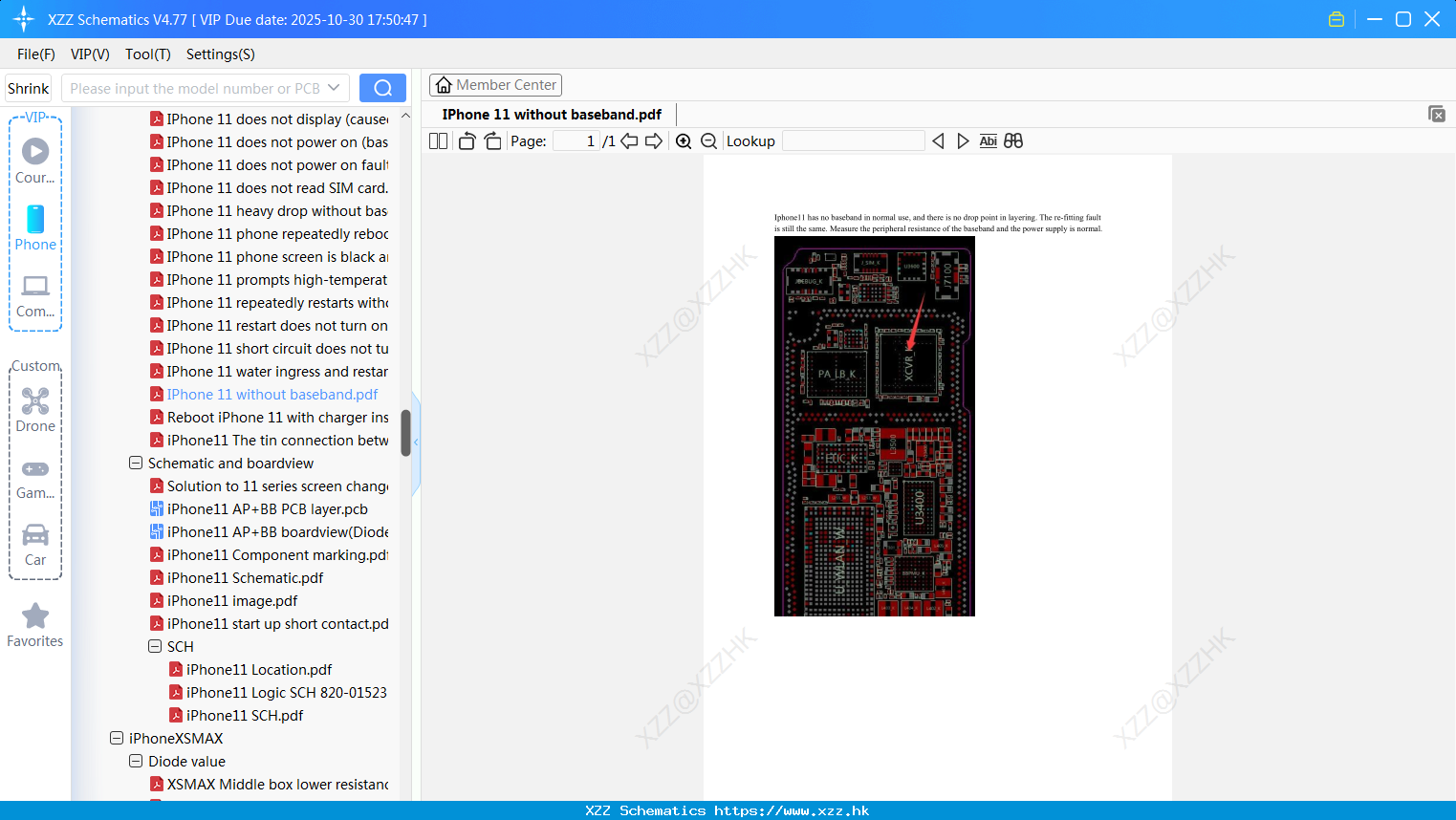This screenshot has height=820, width=1456.
Task: Open iPhone11 SCH.pdf
Action: (236, 715)
